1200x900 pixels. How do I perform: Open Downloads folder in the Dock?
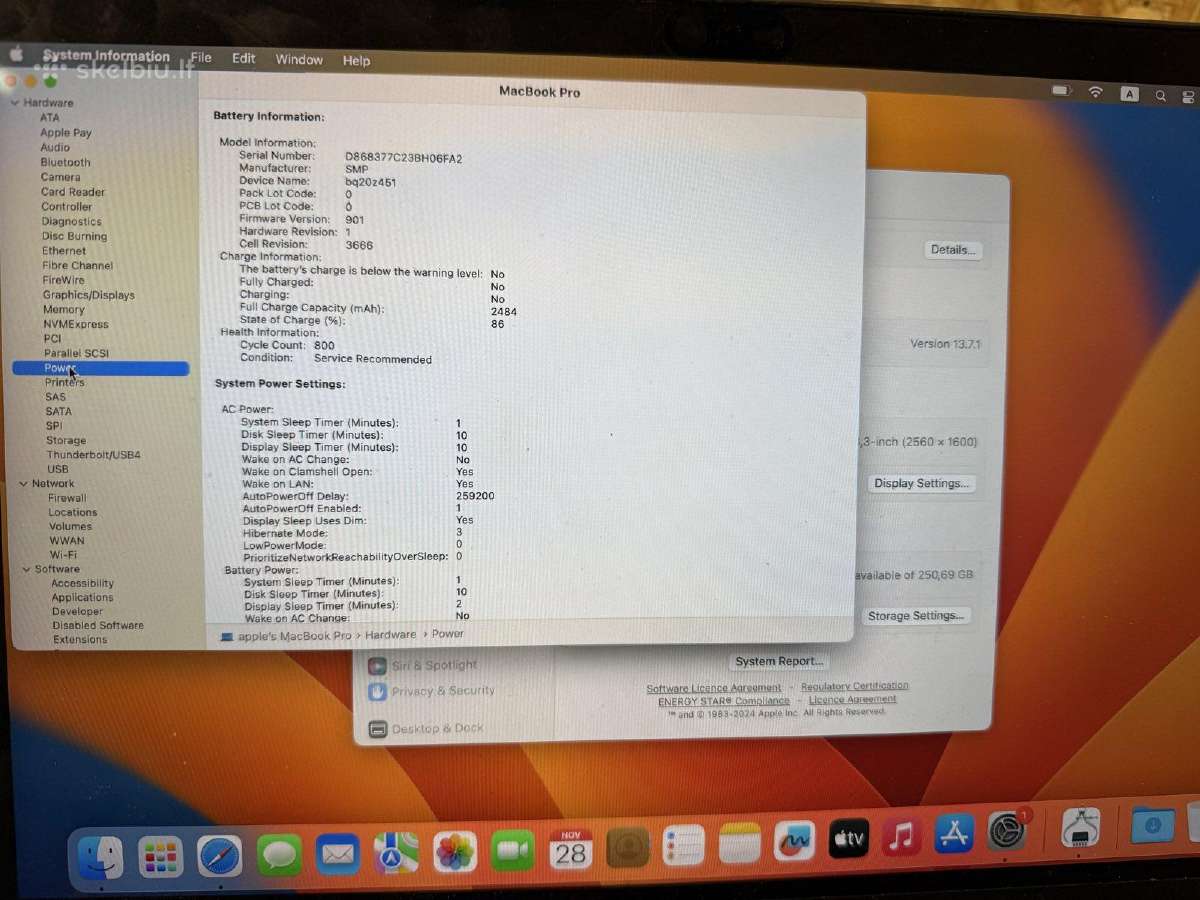1153,824
